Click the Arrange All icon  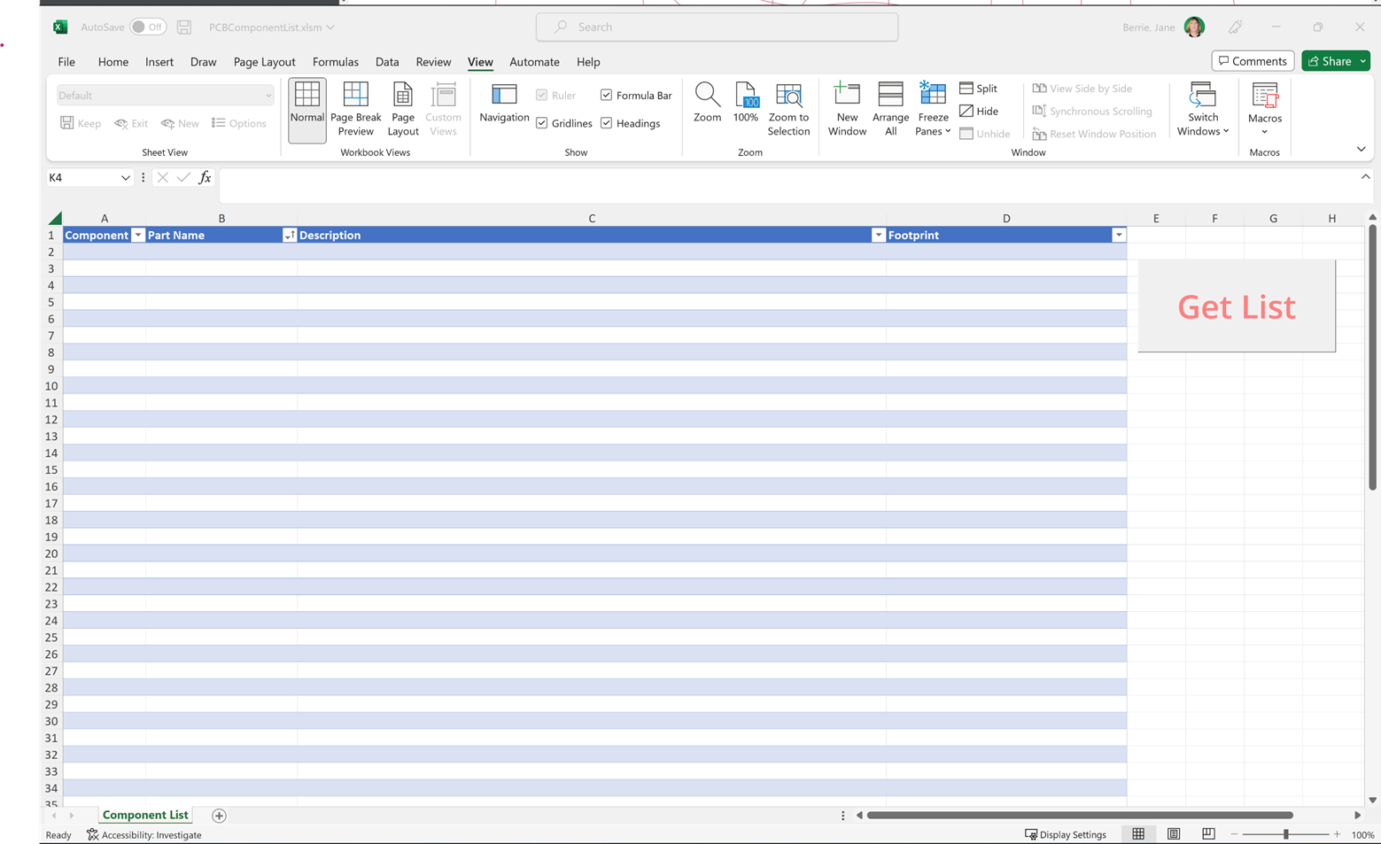pos(890,96)
